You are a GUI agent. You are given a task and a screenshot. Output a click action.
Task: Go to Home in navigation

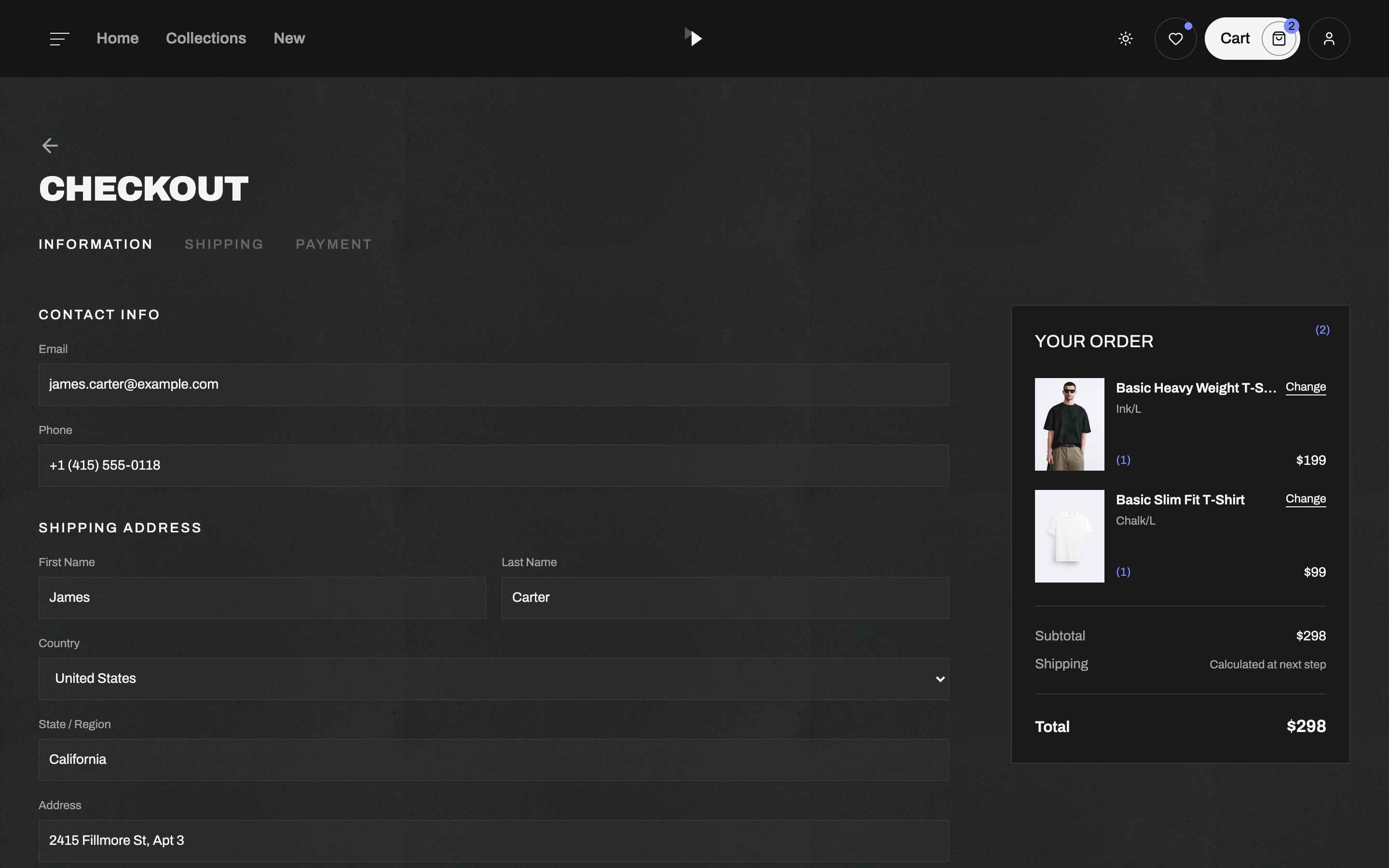click(x=118, y=39)
